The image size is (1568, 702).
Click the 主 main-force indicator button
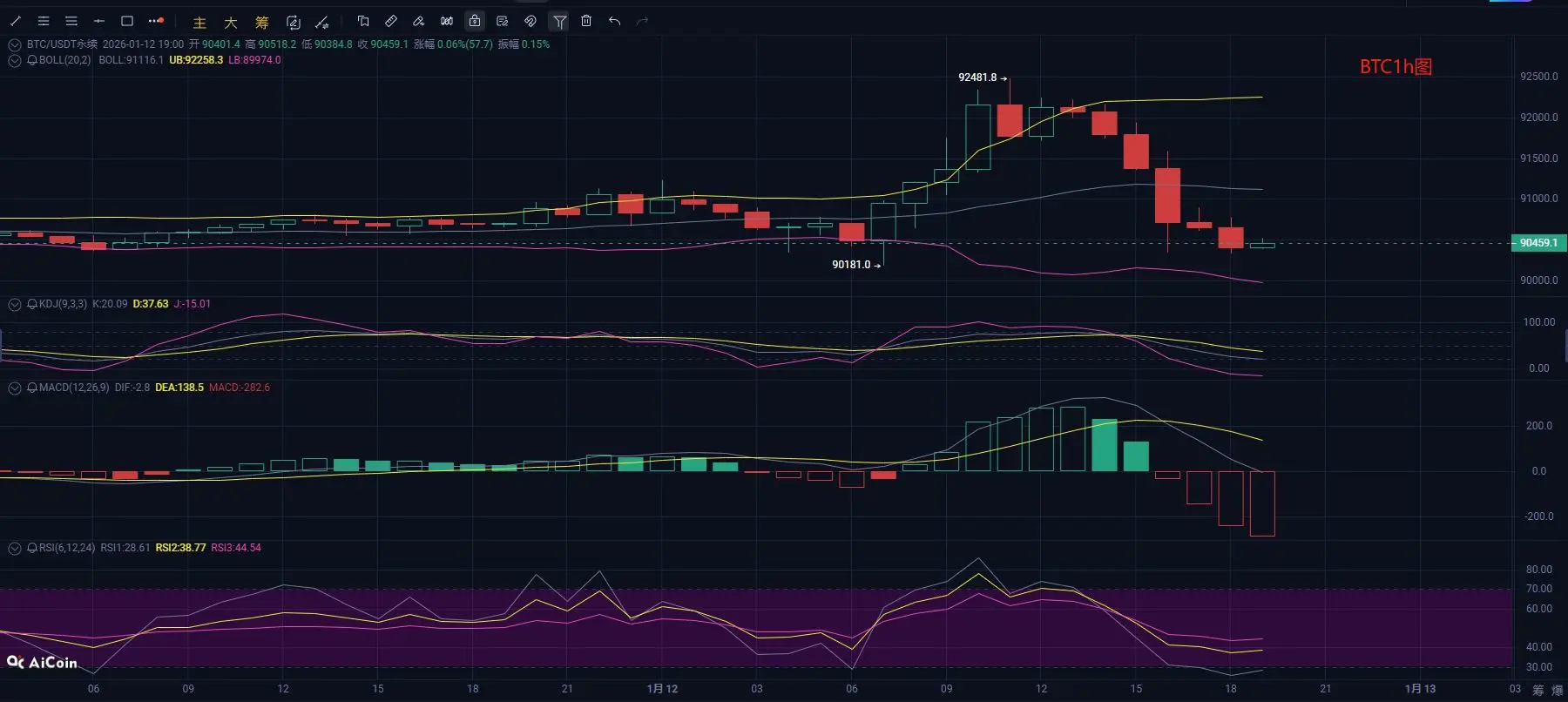click(x=199, y=23)
